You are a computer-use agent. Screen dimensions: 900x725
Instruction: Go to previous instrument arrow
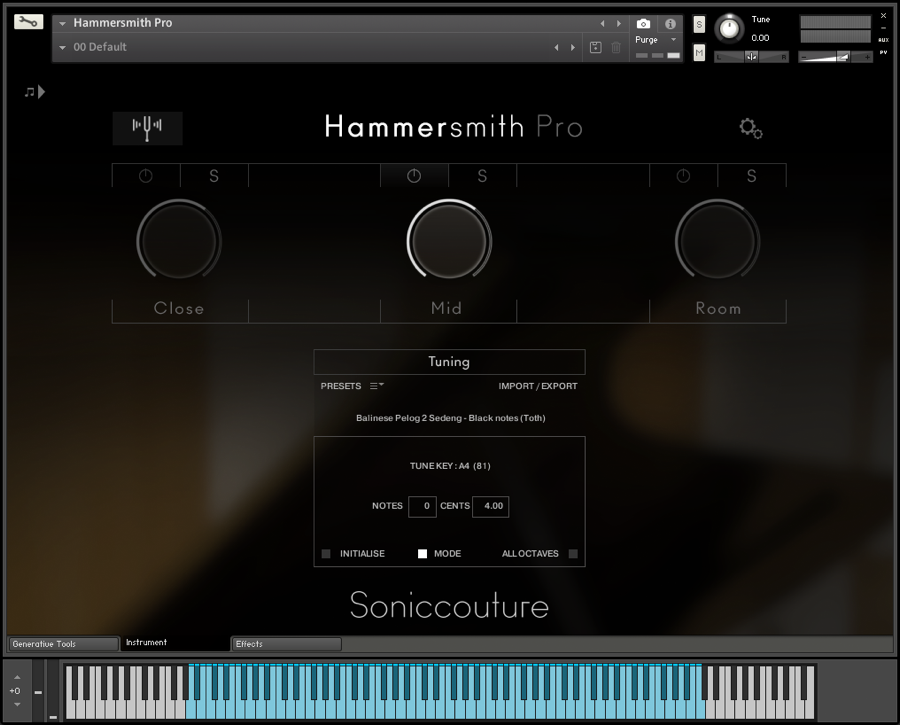pyautogui.click(x=602, y=24)
